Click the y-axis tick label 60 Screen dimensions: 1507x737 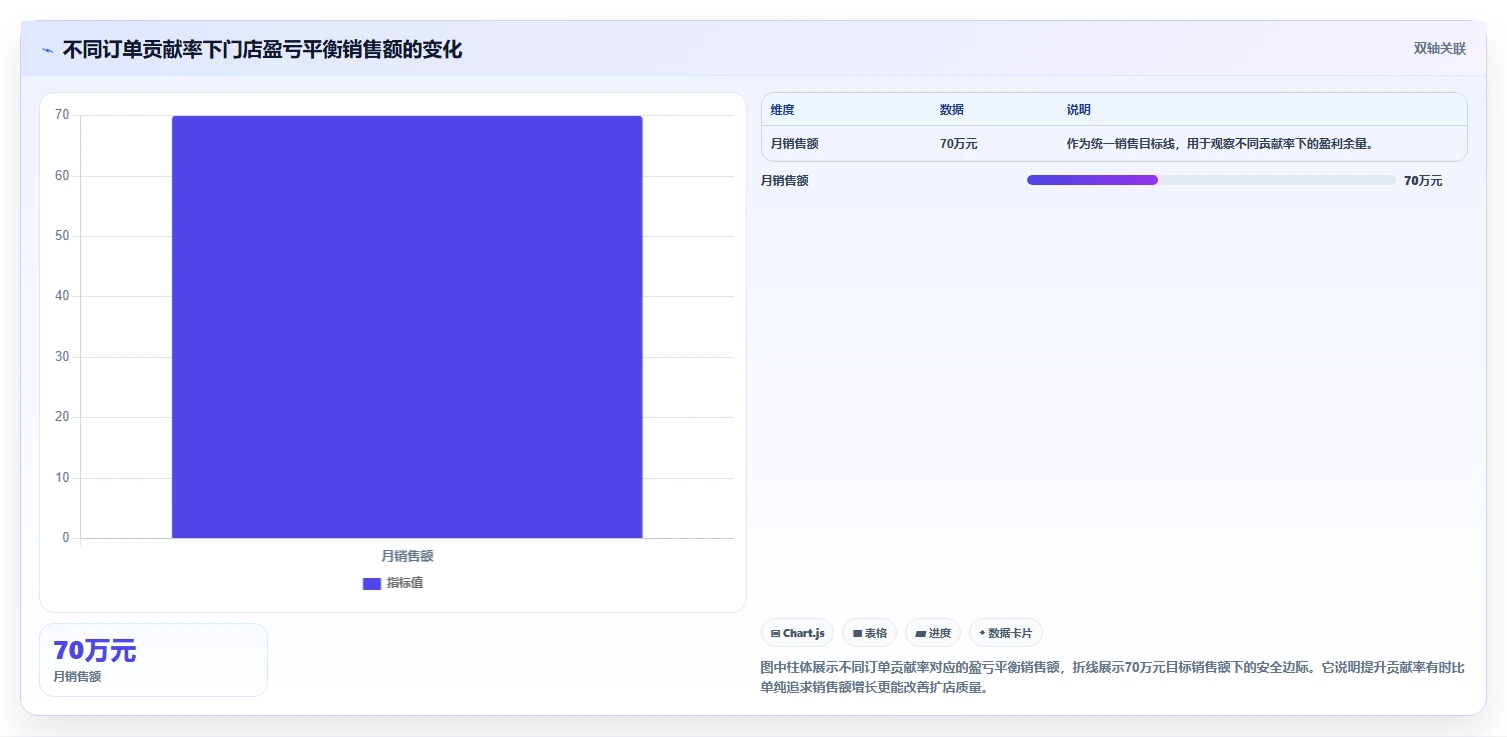pyautogui.click(x=62, y=176)
